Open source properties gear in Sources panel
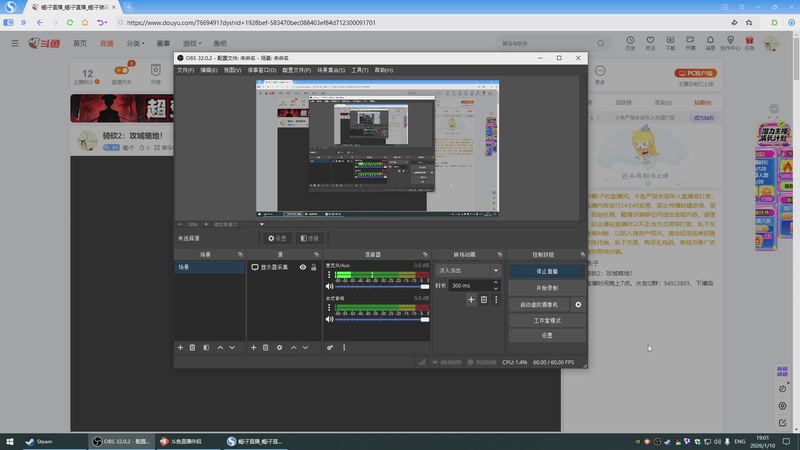The height and width of the screenshot is (450, 800). (x=279, y=347)
